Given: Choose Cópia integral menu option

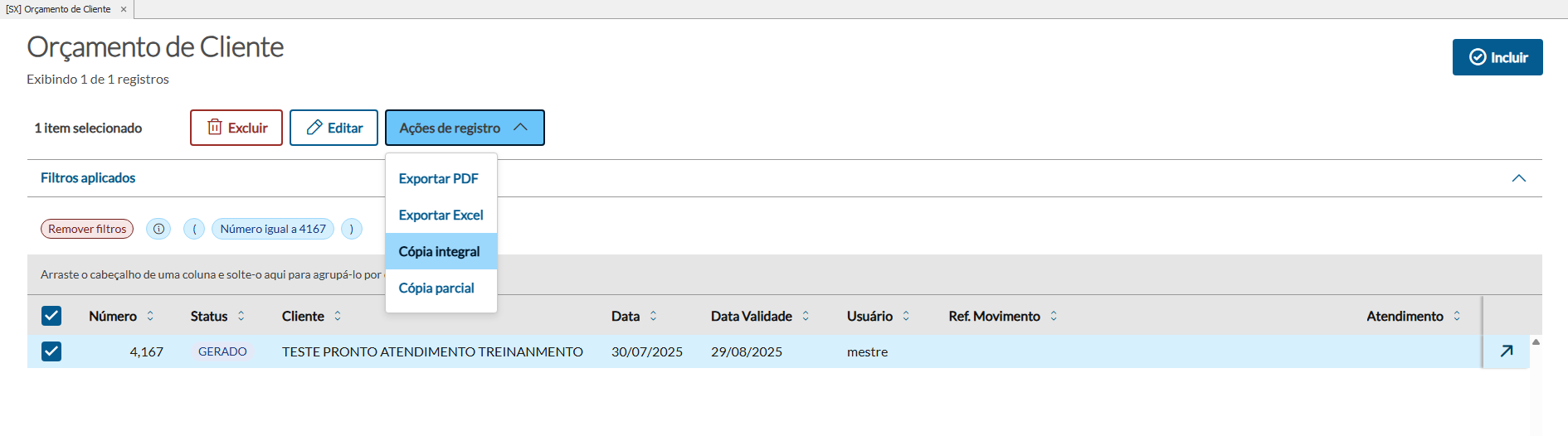Looking at the screenshot, I should point(439,251).
